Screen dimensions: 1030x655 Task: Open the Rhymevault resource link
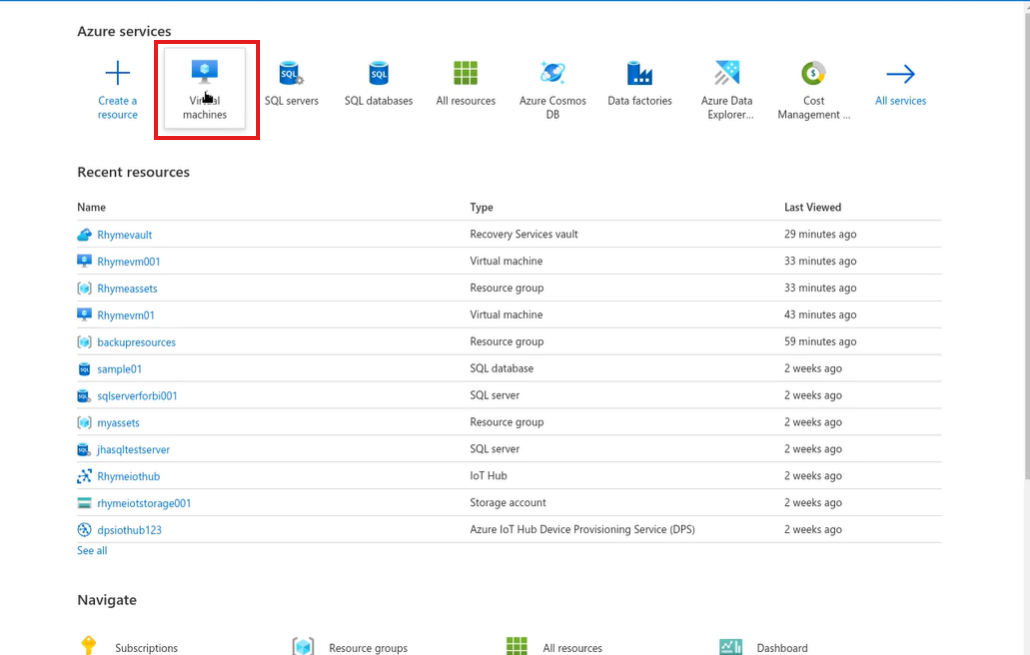124,235
